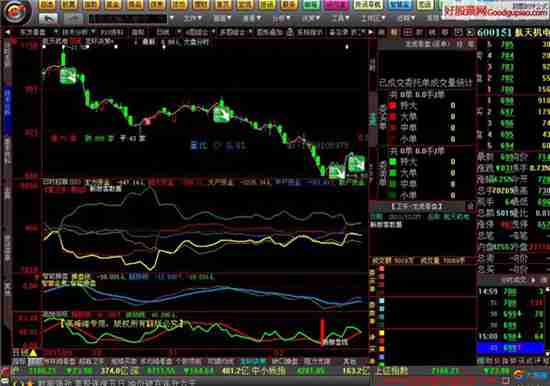The image size is (550, 386).
Task: Click the small icon right of 【主买-龙虎看盘】 header
Action: (x=470, y=206)
